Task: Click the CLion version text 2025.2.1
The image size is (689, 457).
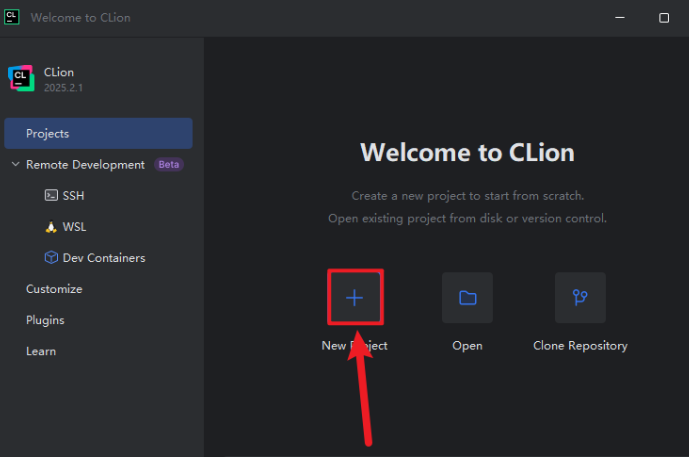Action: (x=63, y=87)
